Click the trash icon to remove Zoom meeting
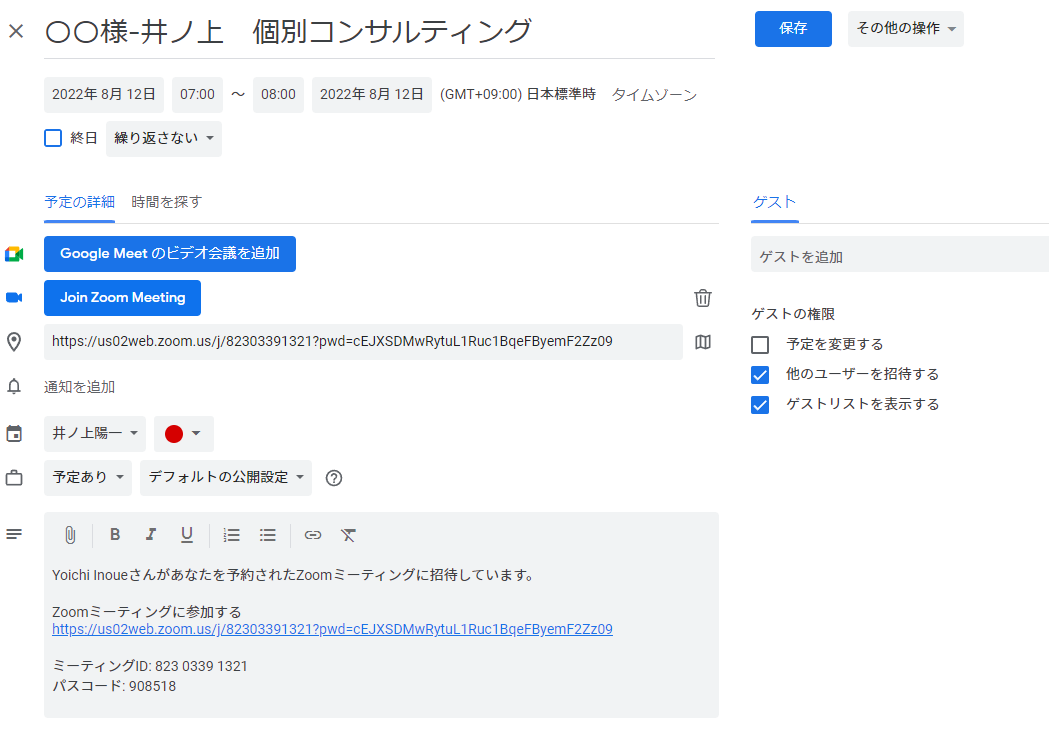The image size is (1049, 751). [x=703, y=298]
